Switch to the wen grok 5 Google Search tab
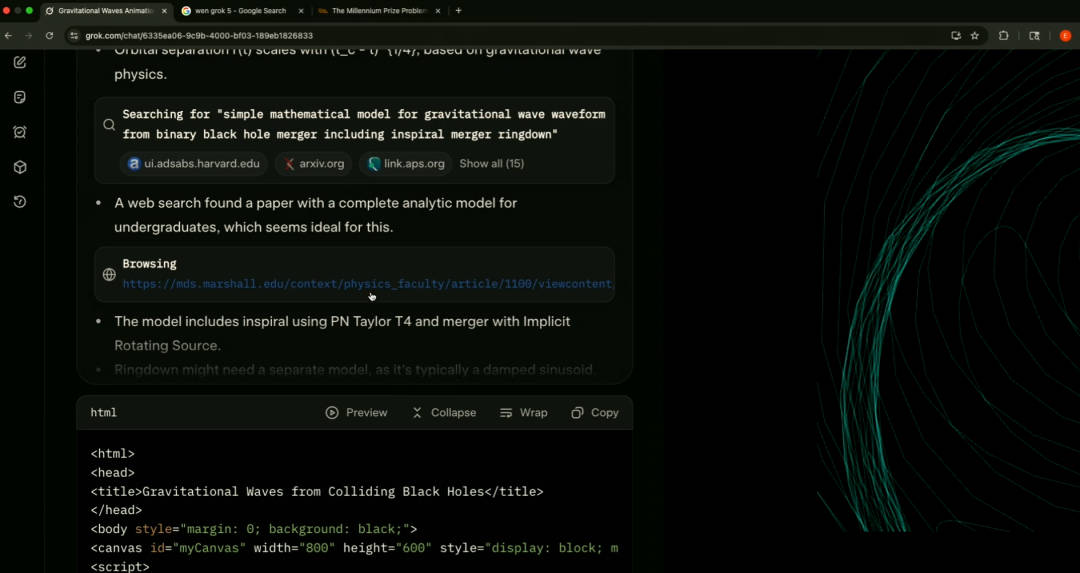 [240, 11]
